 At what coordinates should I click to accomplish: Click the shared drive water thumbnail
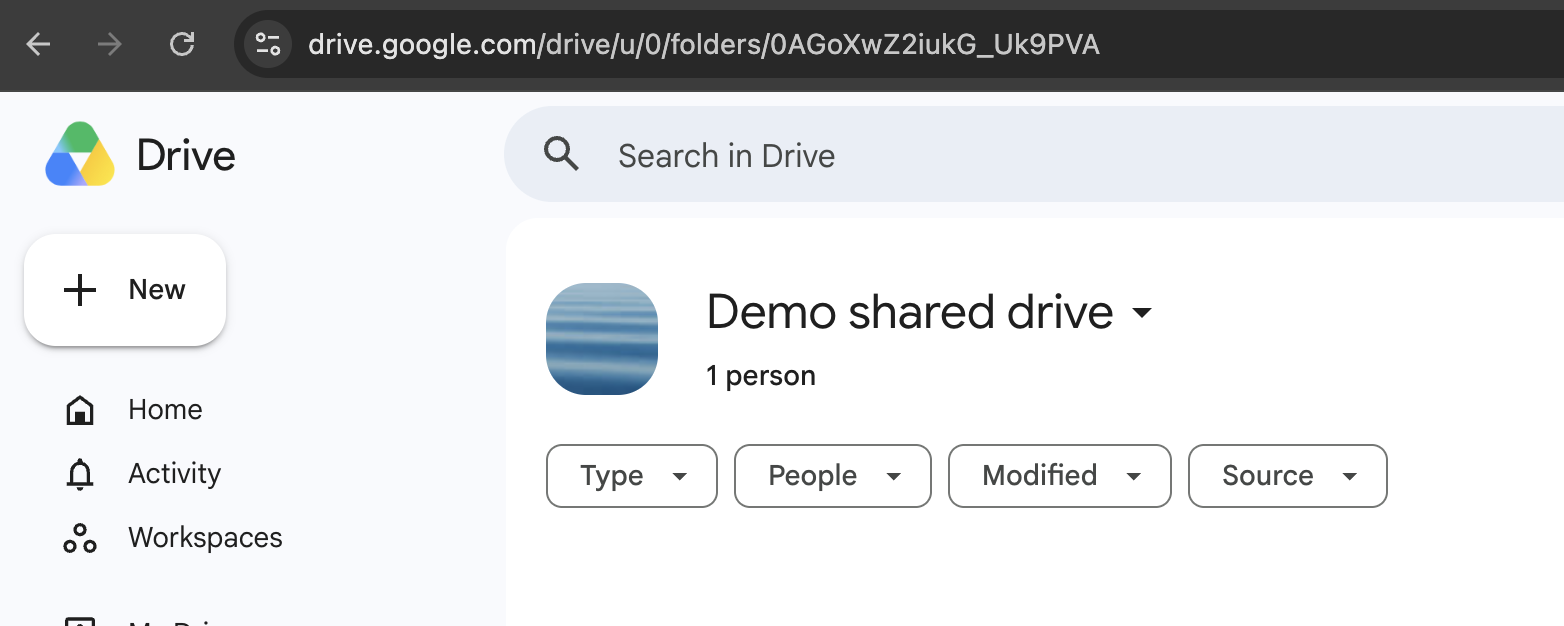coord(602,339)
